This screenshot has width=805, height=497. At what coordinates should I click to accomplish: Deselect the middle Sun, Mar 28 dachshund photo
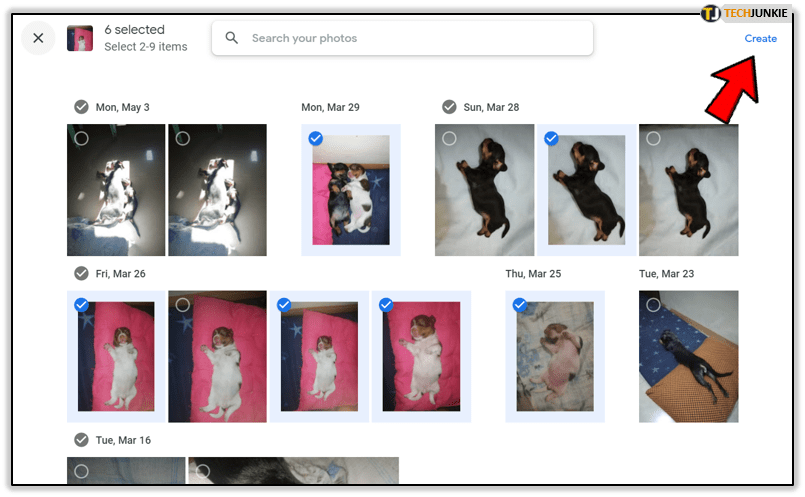click(551, 139)
